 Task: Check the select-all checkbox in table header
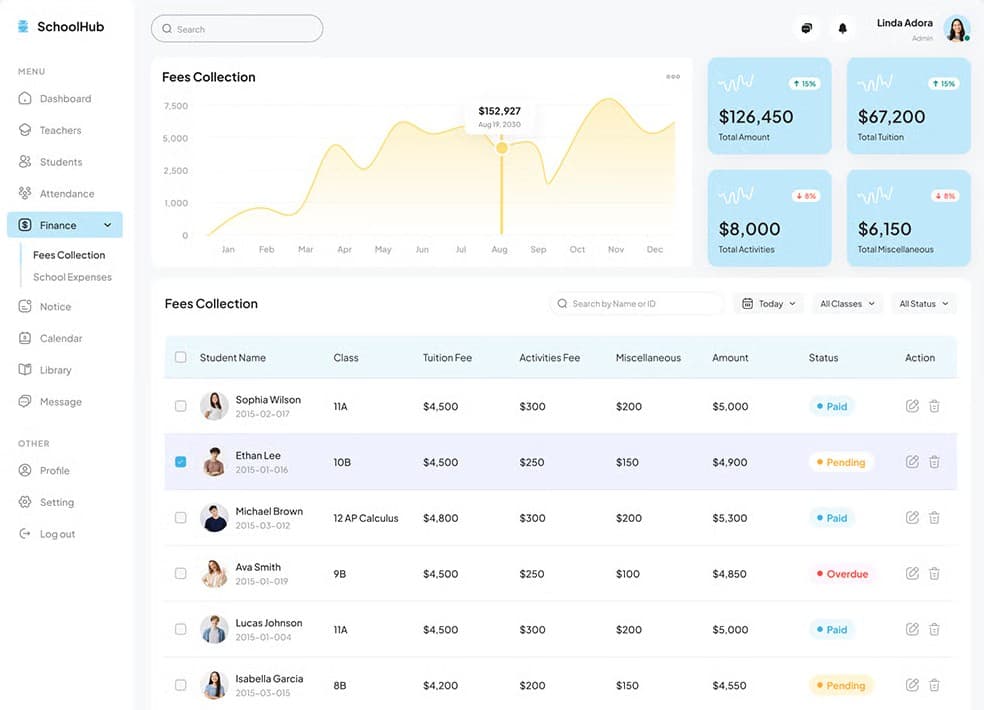pyautogui.click(x=180, y=357)
